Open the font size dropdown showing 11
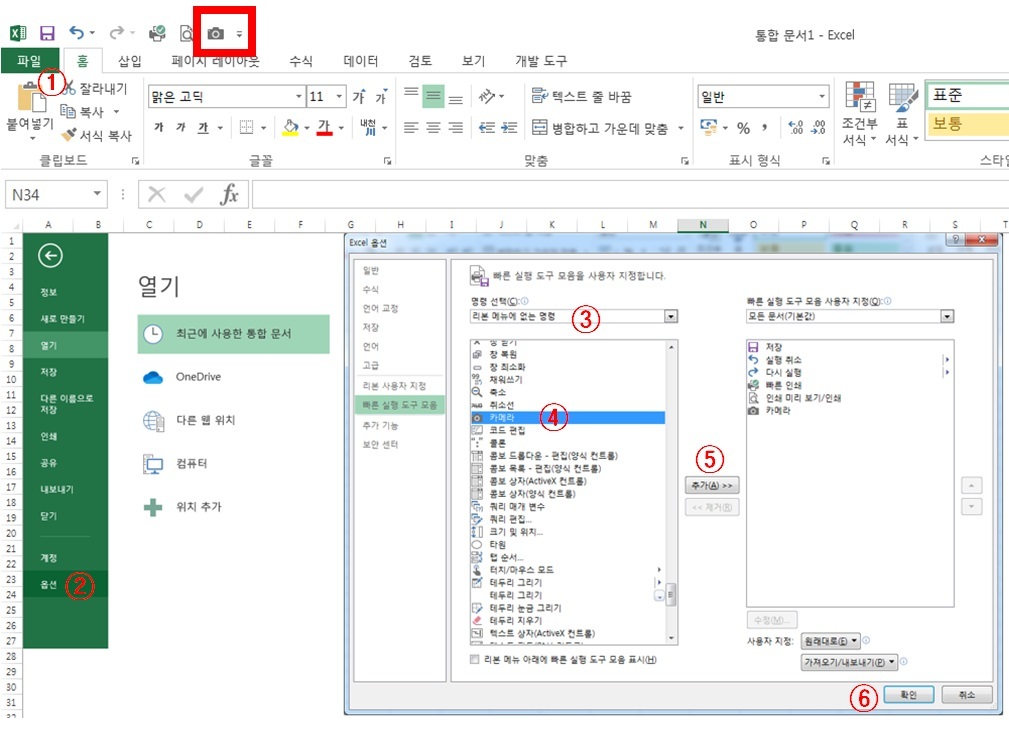 [x=337, y=95]
